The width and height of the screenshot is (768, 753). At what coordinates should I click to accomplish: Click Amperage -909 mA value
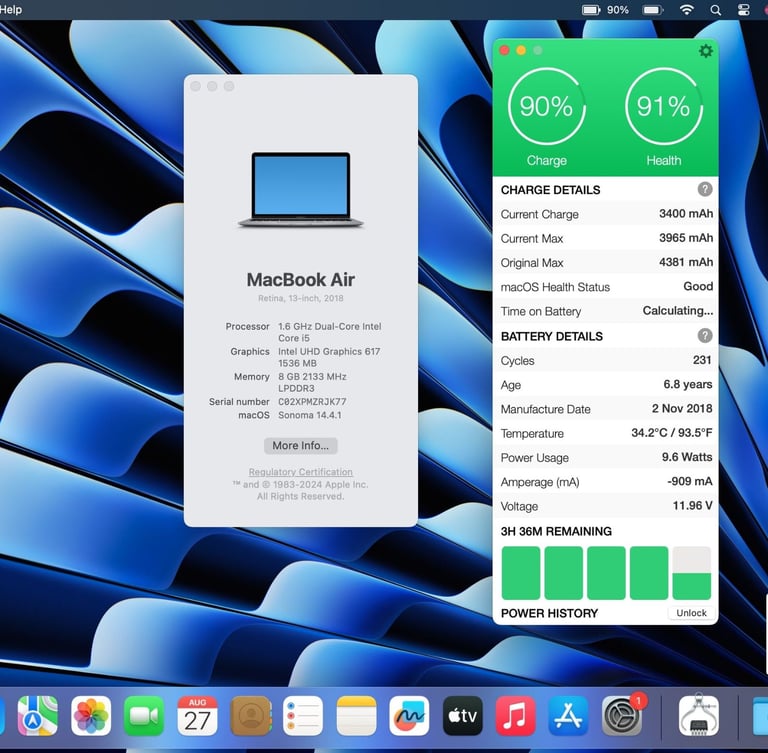[x=690, y=481]
